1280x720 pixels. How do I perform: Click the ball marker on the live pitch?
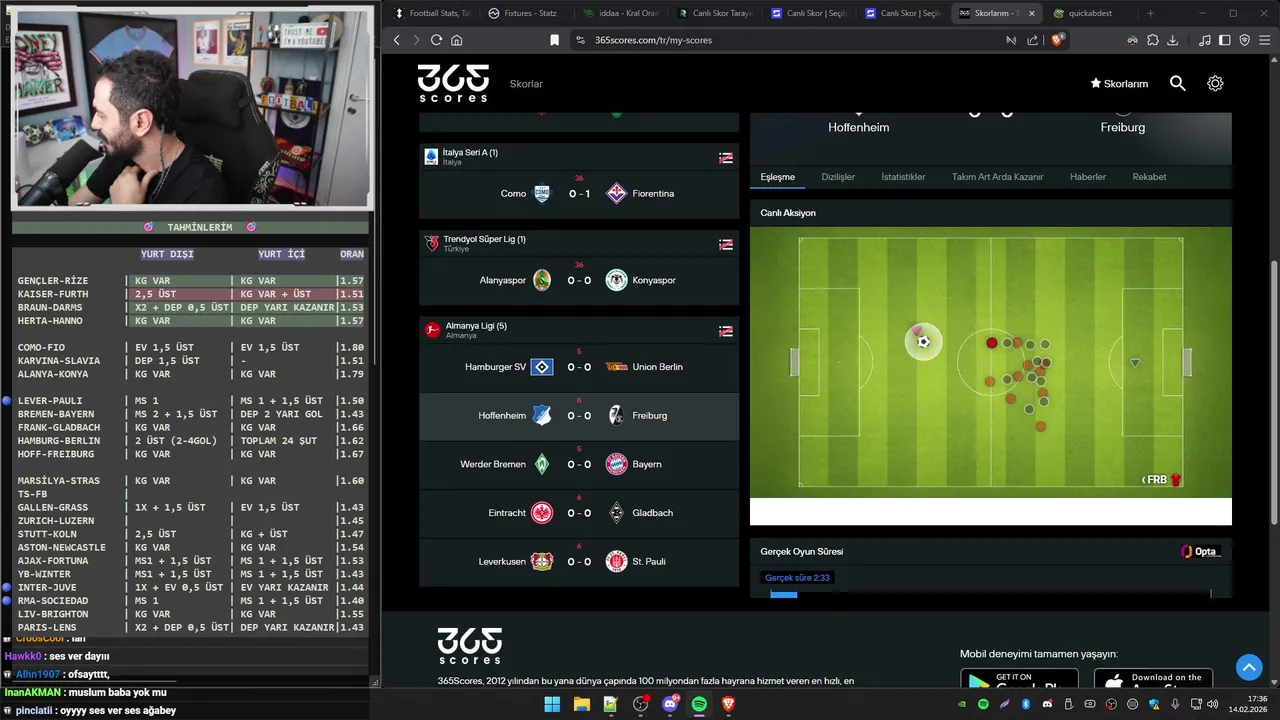[923, 342]
